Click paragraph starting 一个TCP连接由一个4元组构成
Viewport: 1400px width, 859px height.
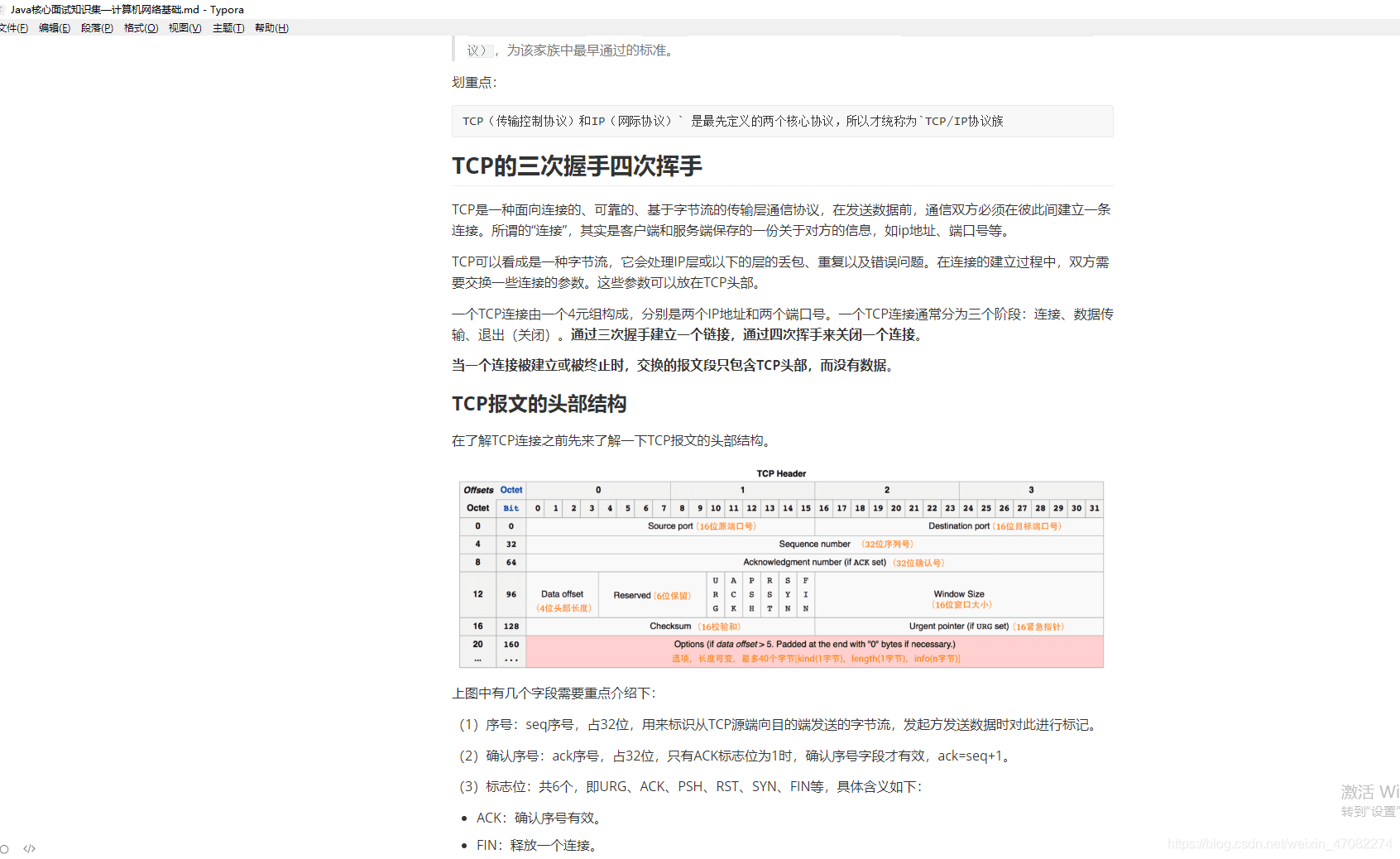[x=782, y=324]
